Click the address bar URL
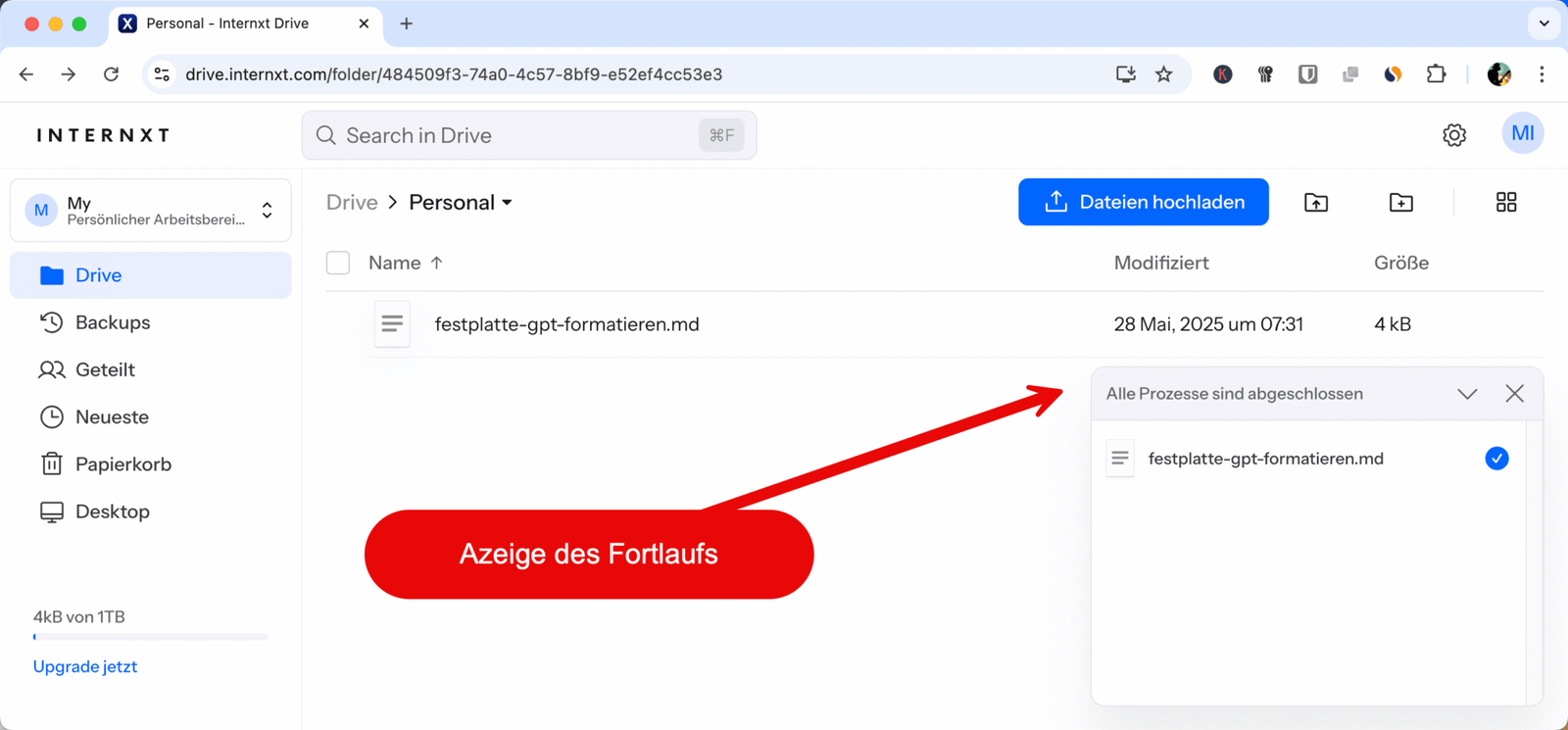This screenshot has height=730, width=1568. [x=454, y=74]
